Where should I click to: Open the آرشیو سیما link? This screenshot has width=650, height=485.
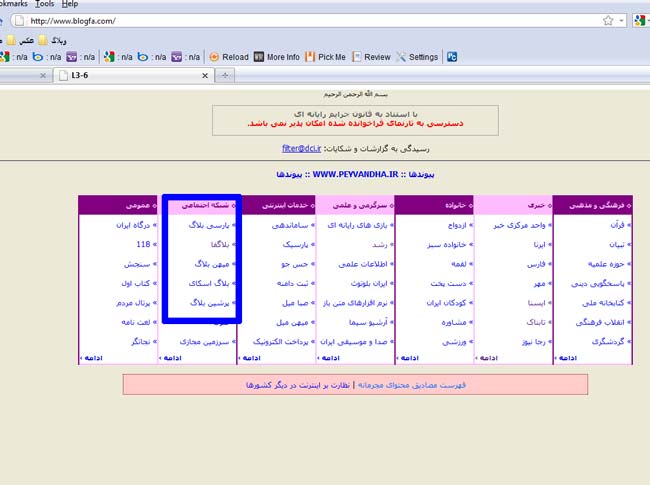(x=368, y=323)
